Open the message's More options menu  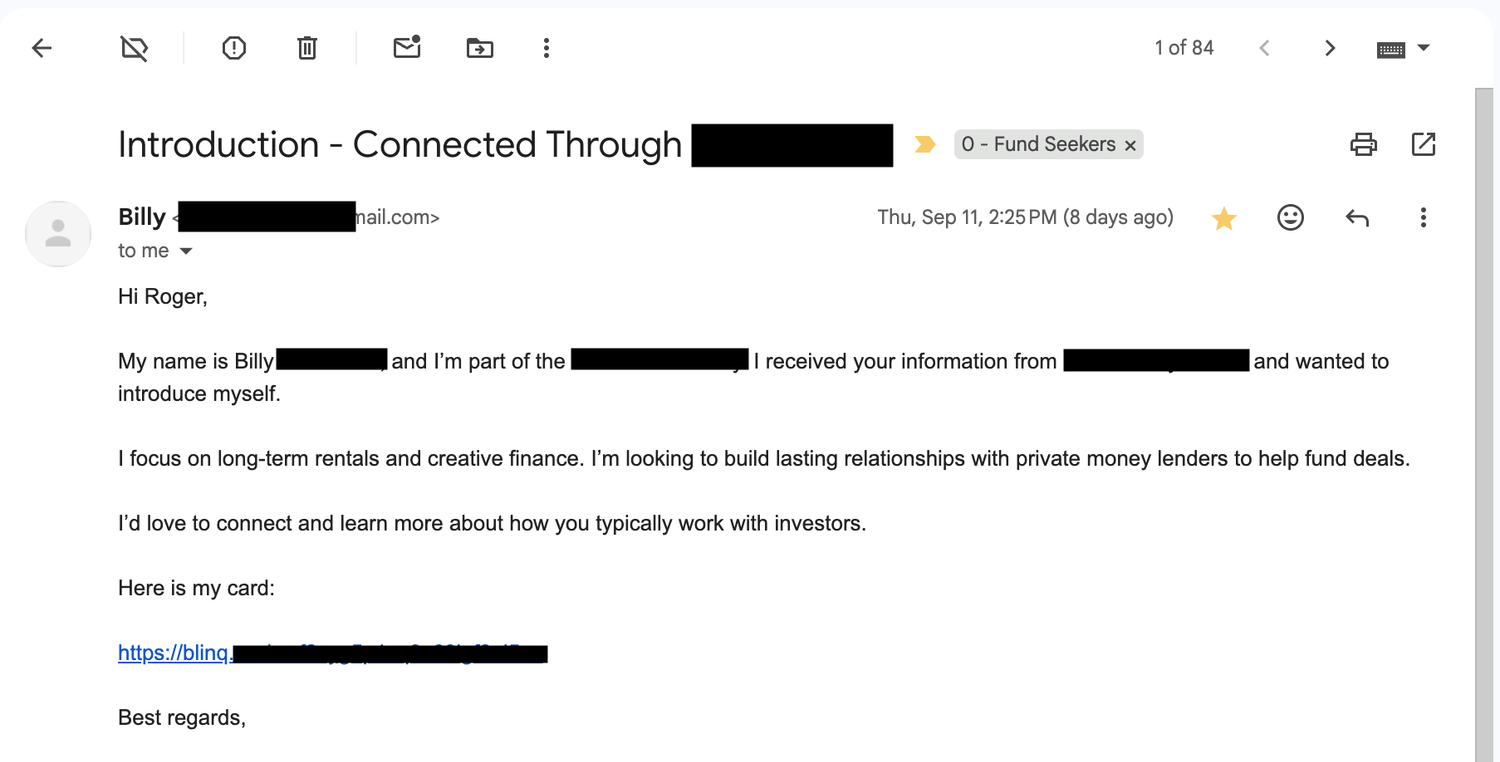[x=1423, y=218]
